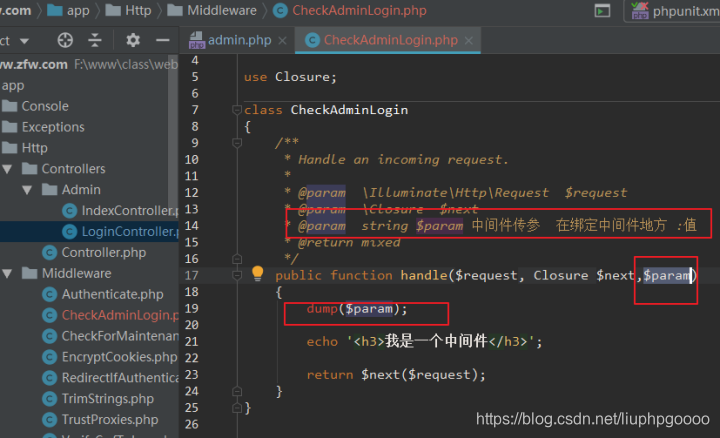The width and height of the screenshot is (720, 438).
Task: Select the Console folder
Action: (x=35, y=106)
